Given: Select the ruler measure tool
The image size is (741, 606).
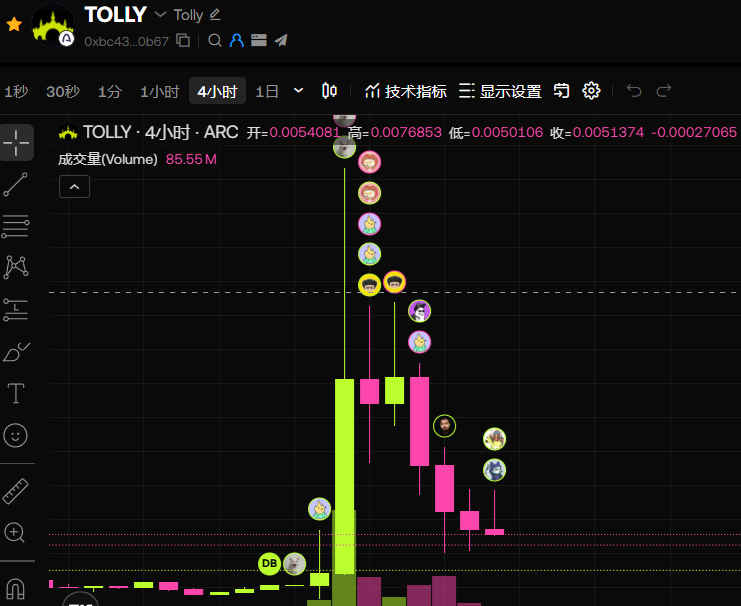Looking at the screenshot, I should click(x=16, y=491).
